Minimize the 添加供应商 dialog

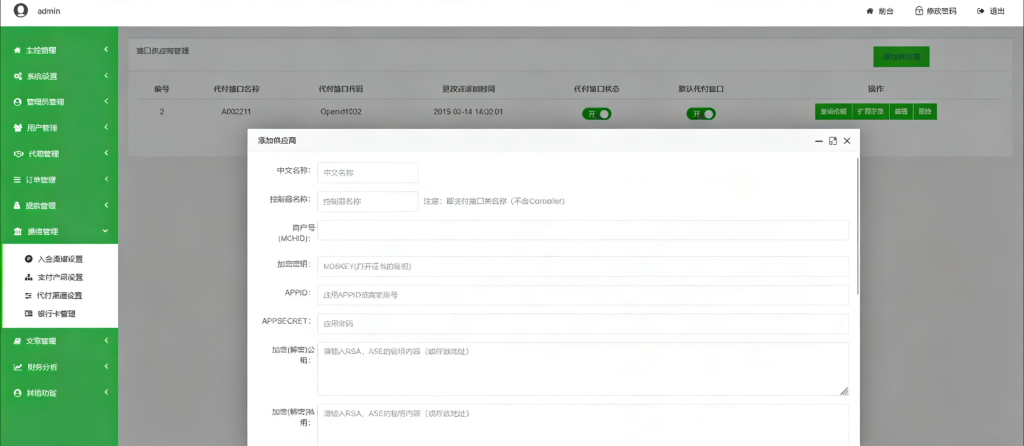point(818,141)
